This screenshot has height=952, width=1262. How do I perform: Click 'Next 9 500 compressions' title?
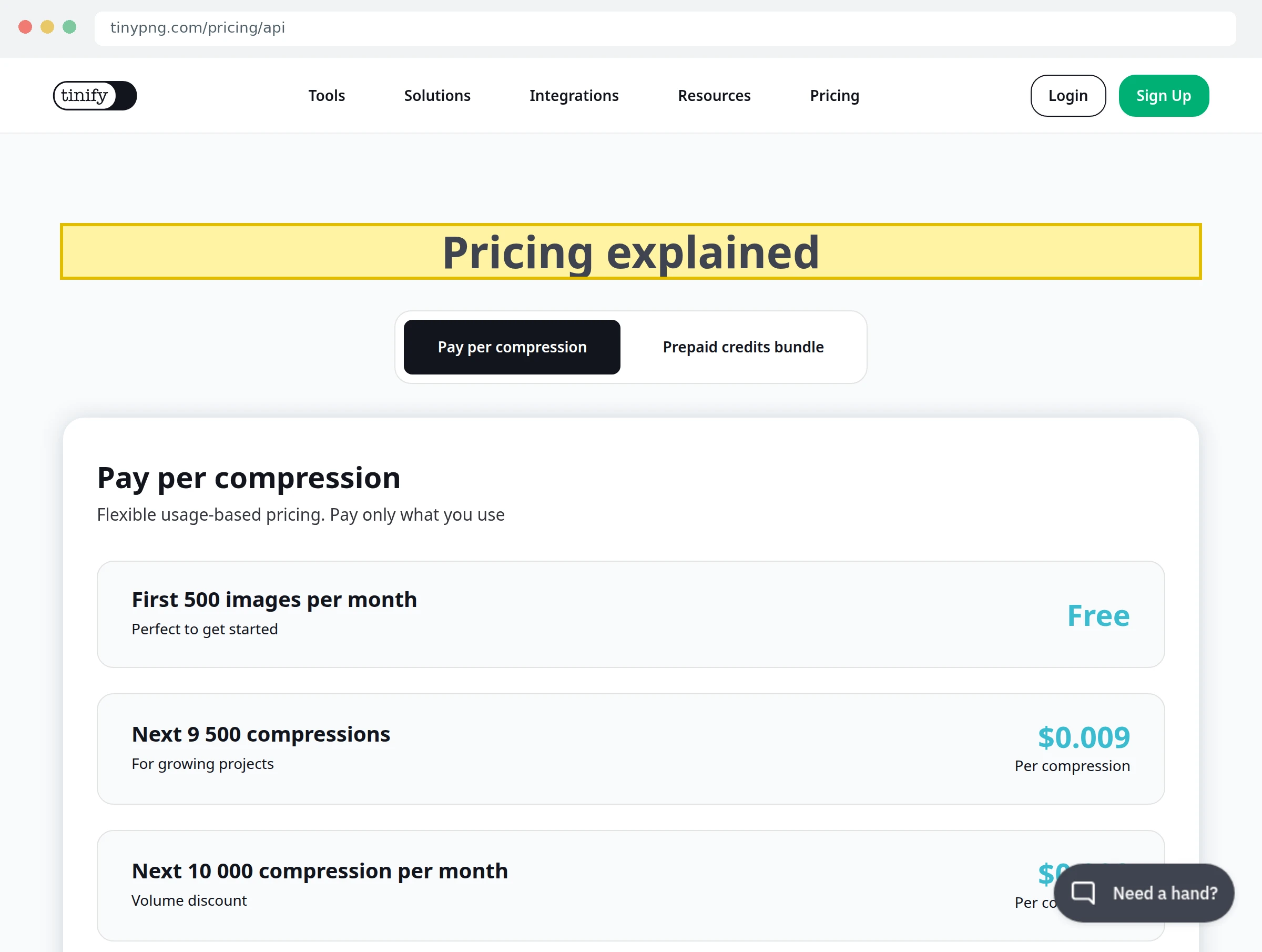click(261, 735)
